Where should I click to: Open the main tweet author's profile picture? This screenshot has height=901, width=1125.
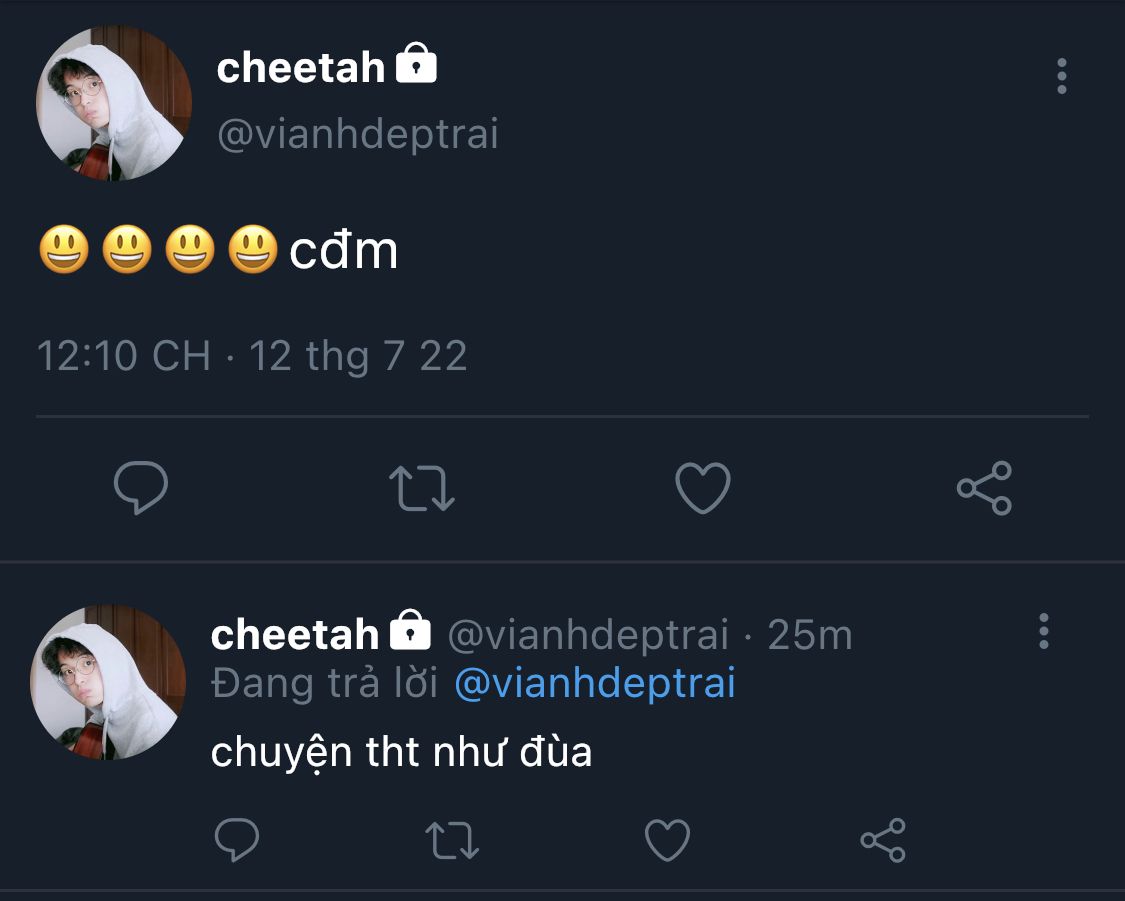[x=113, y=104]
